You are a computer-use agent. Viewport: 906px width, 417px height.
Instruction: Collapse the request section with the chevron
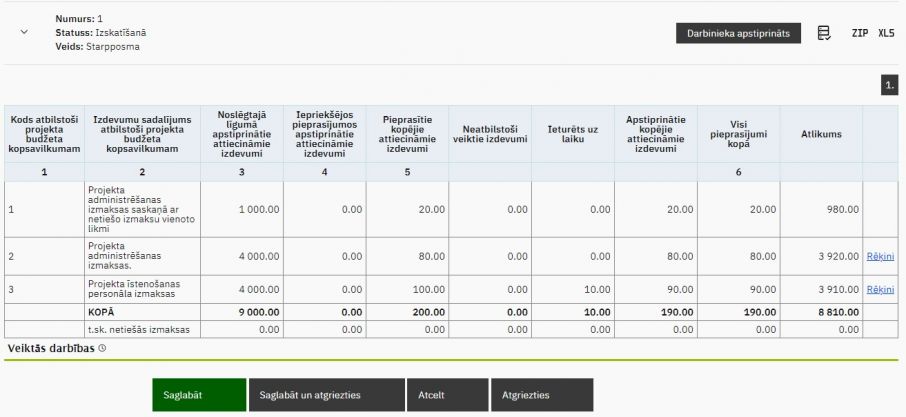pyautogui.click(x=24, y=32)
